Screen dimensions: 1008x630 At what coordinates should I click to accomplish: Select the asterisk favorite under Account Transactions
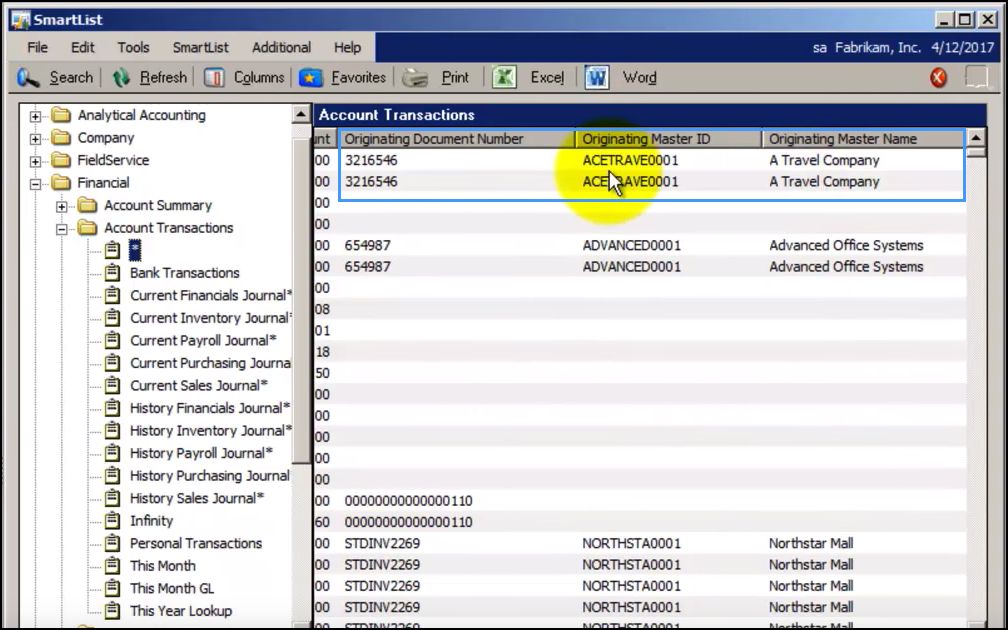pyautogui.click(x=134, y=250)
